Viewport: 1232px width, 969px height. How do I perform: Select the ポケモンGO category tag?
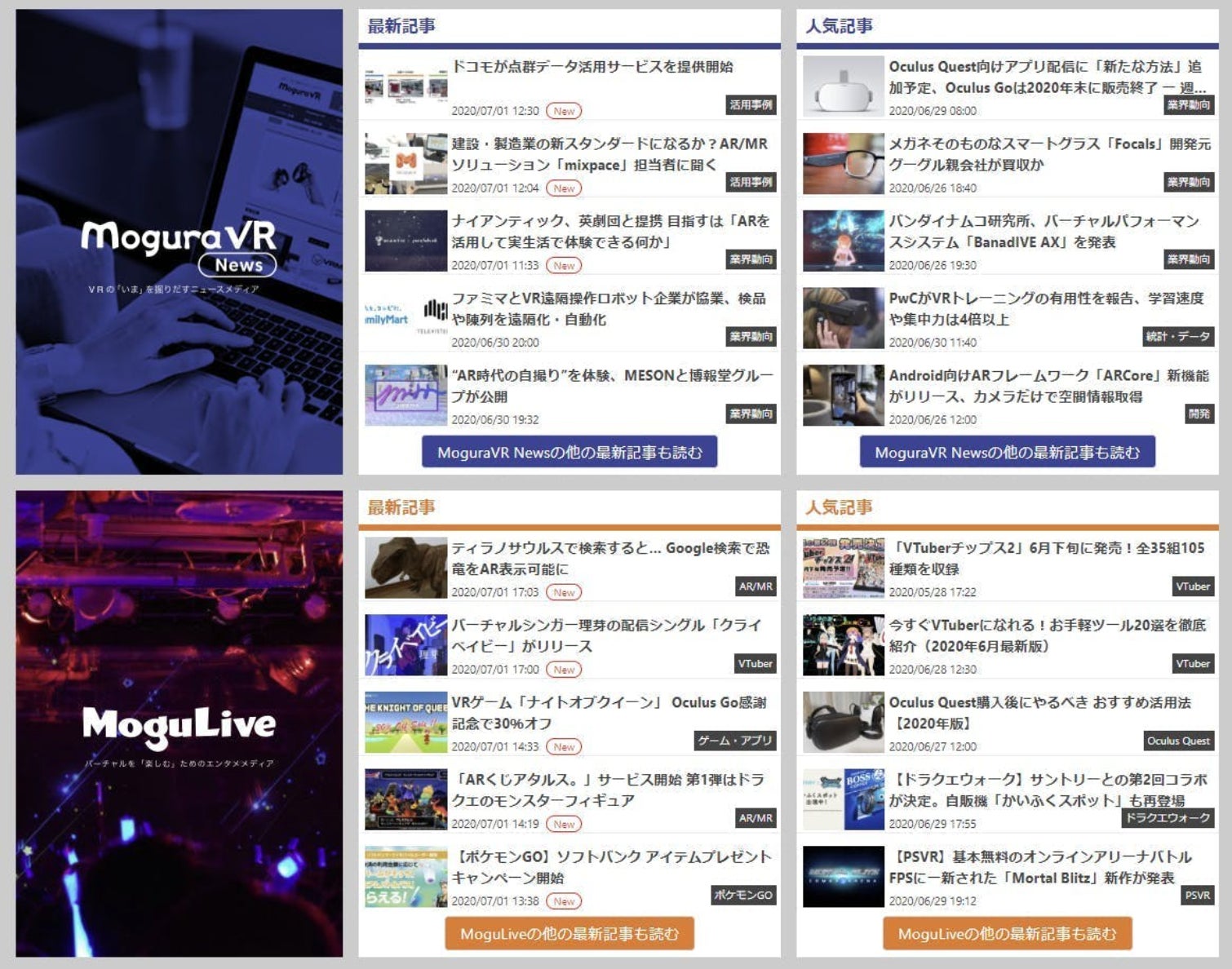coord(742,895)
